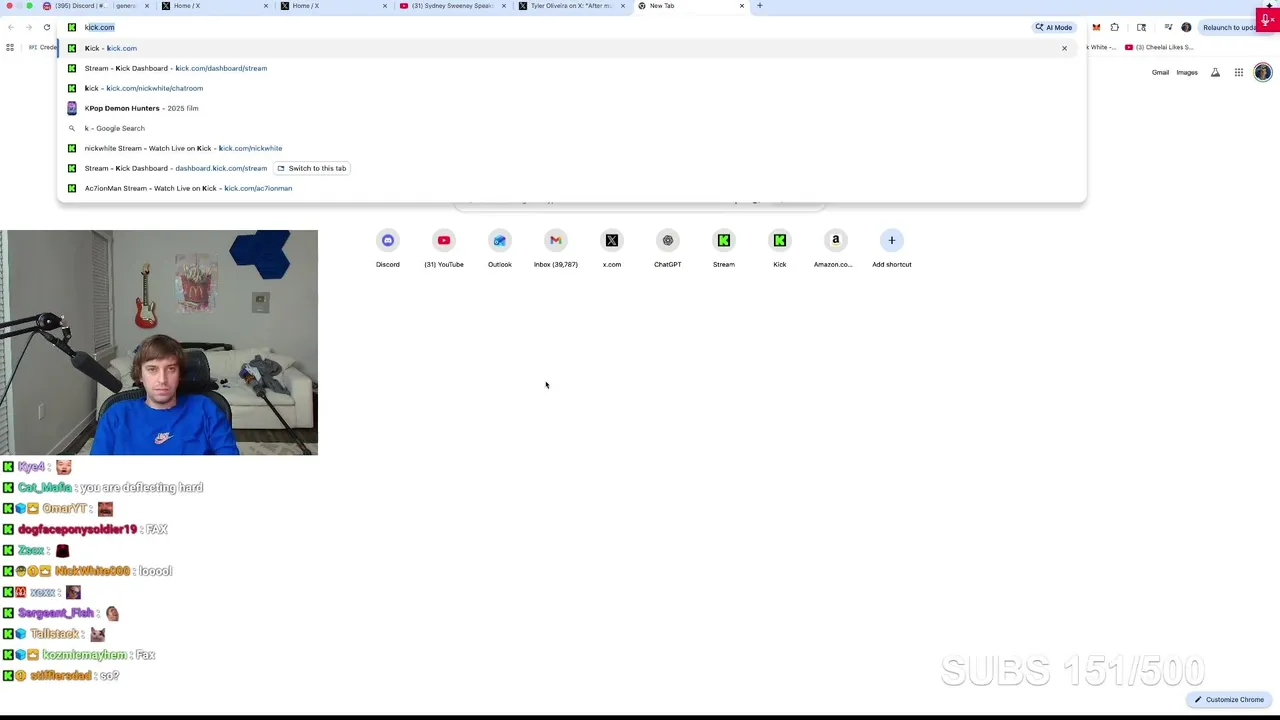Click the MetaMask fox extension icon
The image size is (1280, 720).
(1096, 27)
